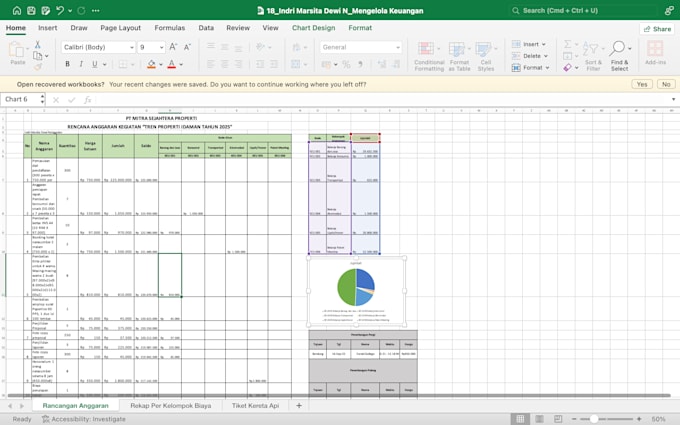Click No on the recovered workbooks bar
Screen dimensions: 680x425
point(666,84)
